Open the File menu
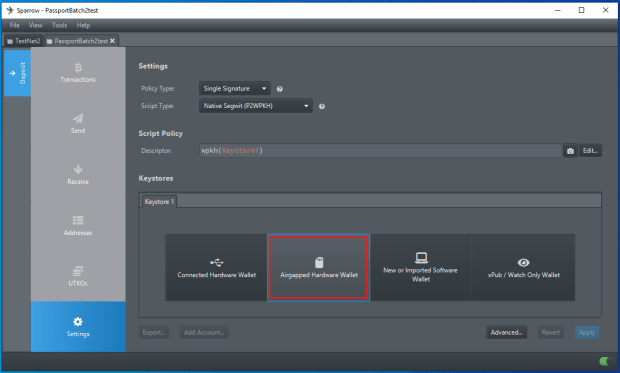This screenshot has width=620, height=373. point(15,25)
